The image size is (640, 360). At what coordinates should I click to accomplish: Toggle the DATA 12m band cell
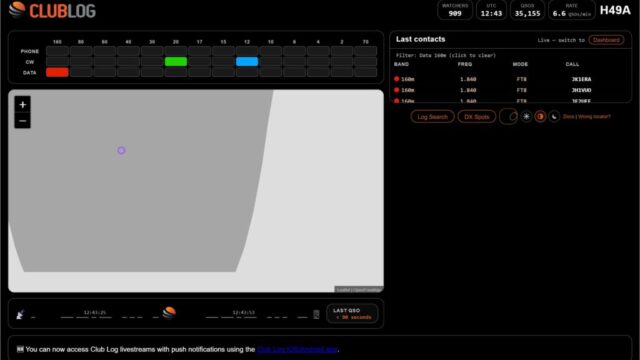tap(247, 72)
